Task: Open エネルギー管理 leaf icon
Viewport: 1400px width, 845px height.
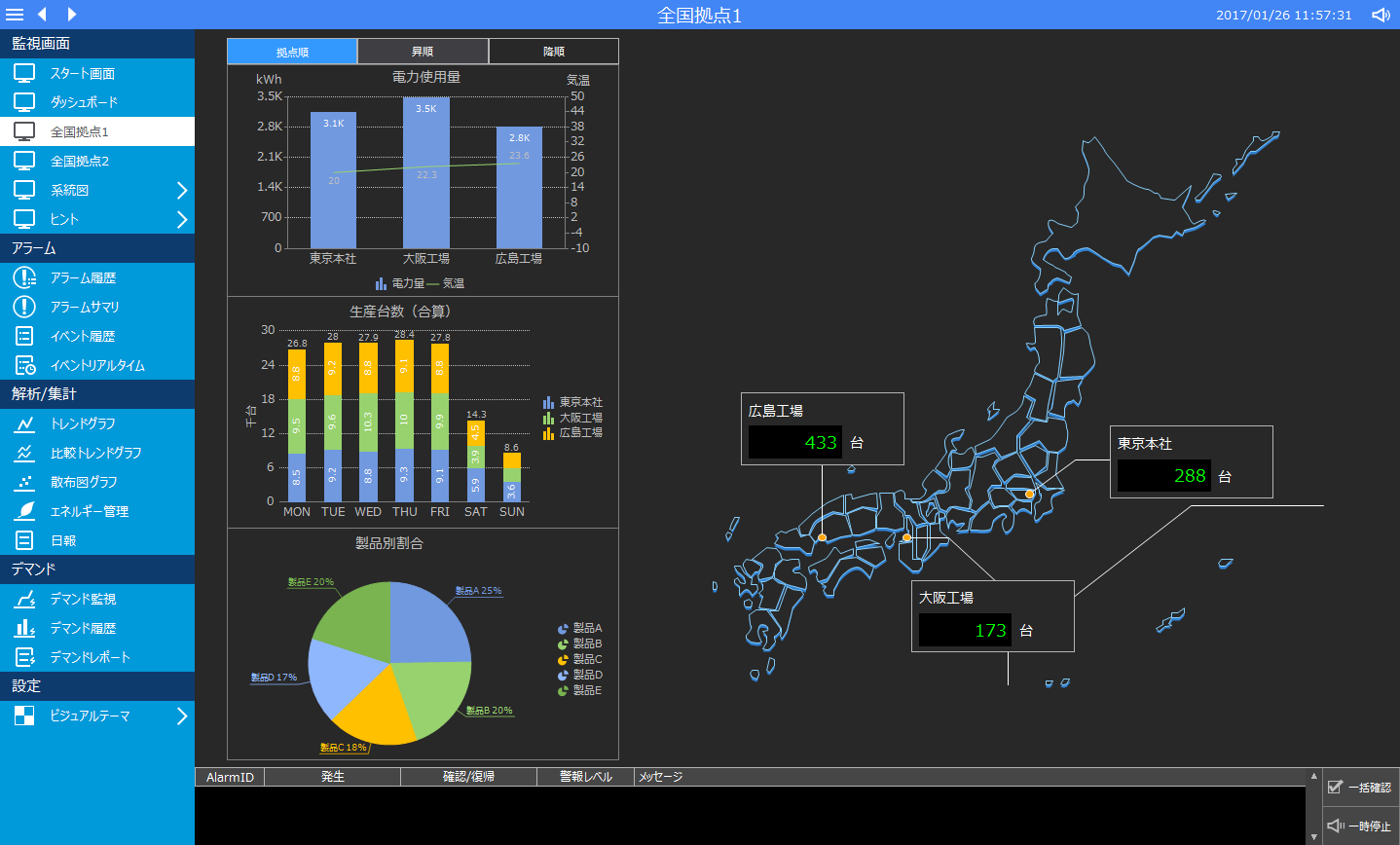Action: coord(24,511)
